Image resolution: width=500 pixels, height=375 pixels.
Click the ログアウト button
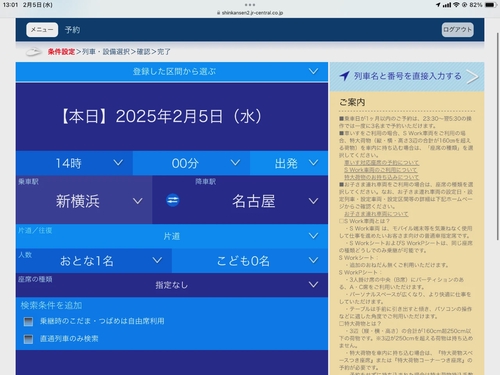458,30
